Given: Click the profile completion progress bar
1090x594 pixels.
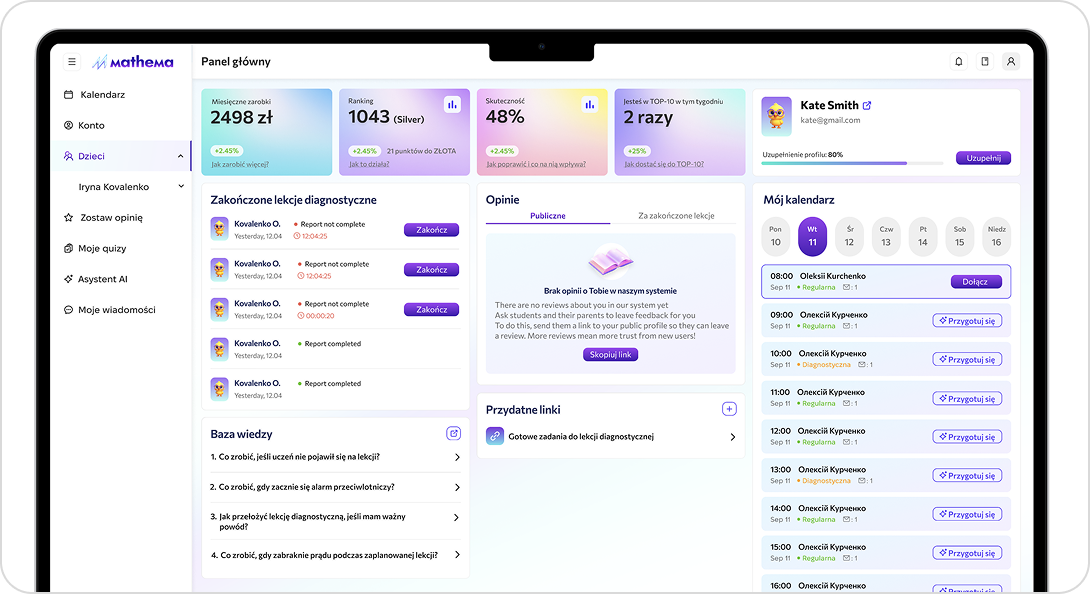Looking at the screenshot, I should point(852,163).
